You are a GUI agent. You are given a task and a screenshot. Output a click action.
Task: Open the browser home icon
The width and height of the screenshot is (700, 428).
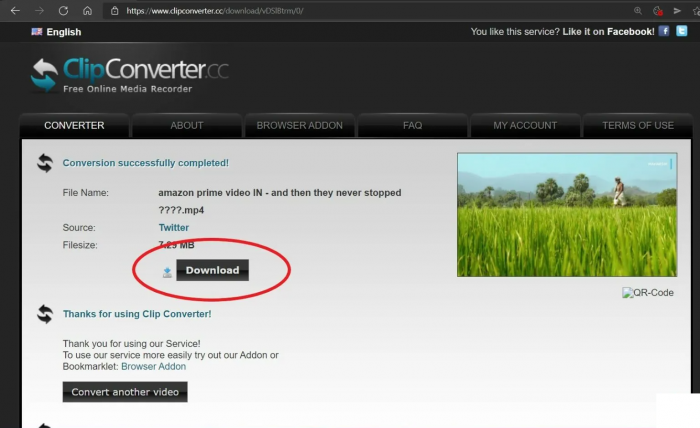point(88,11)
